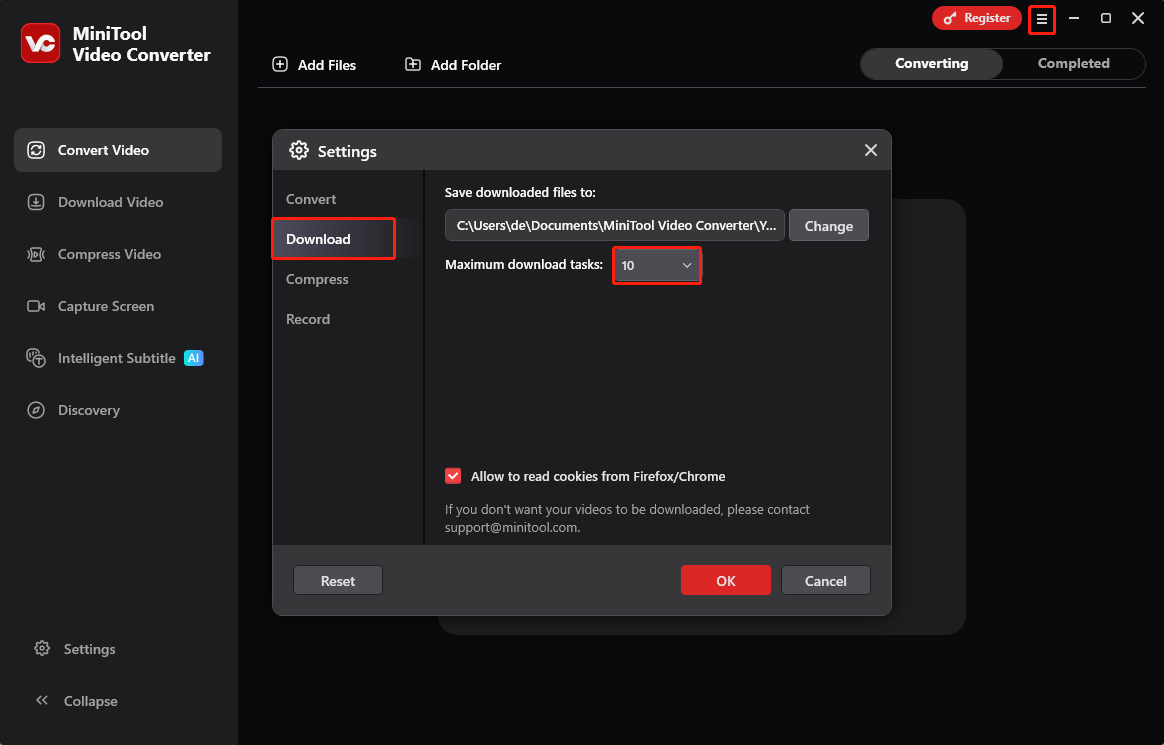Open the Compress Video sidebar icon

tap(36, 254)
